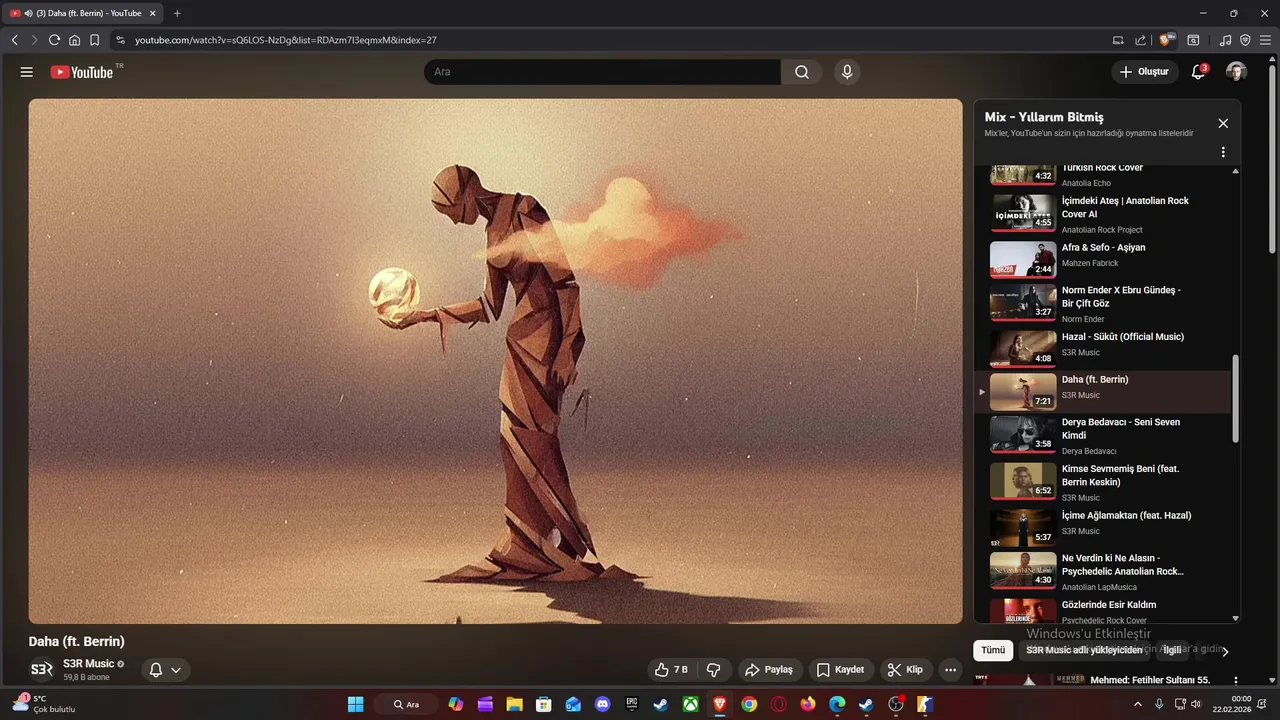Open Epic Games launcher from taskbar
The image size is (1280, 720).
pyautogui.click(x=632, y=704)
